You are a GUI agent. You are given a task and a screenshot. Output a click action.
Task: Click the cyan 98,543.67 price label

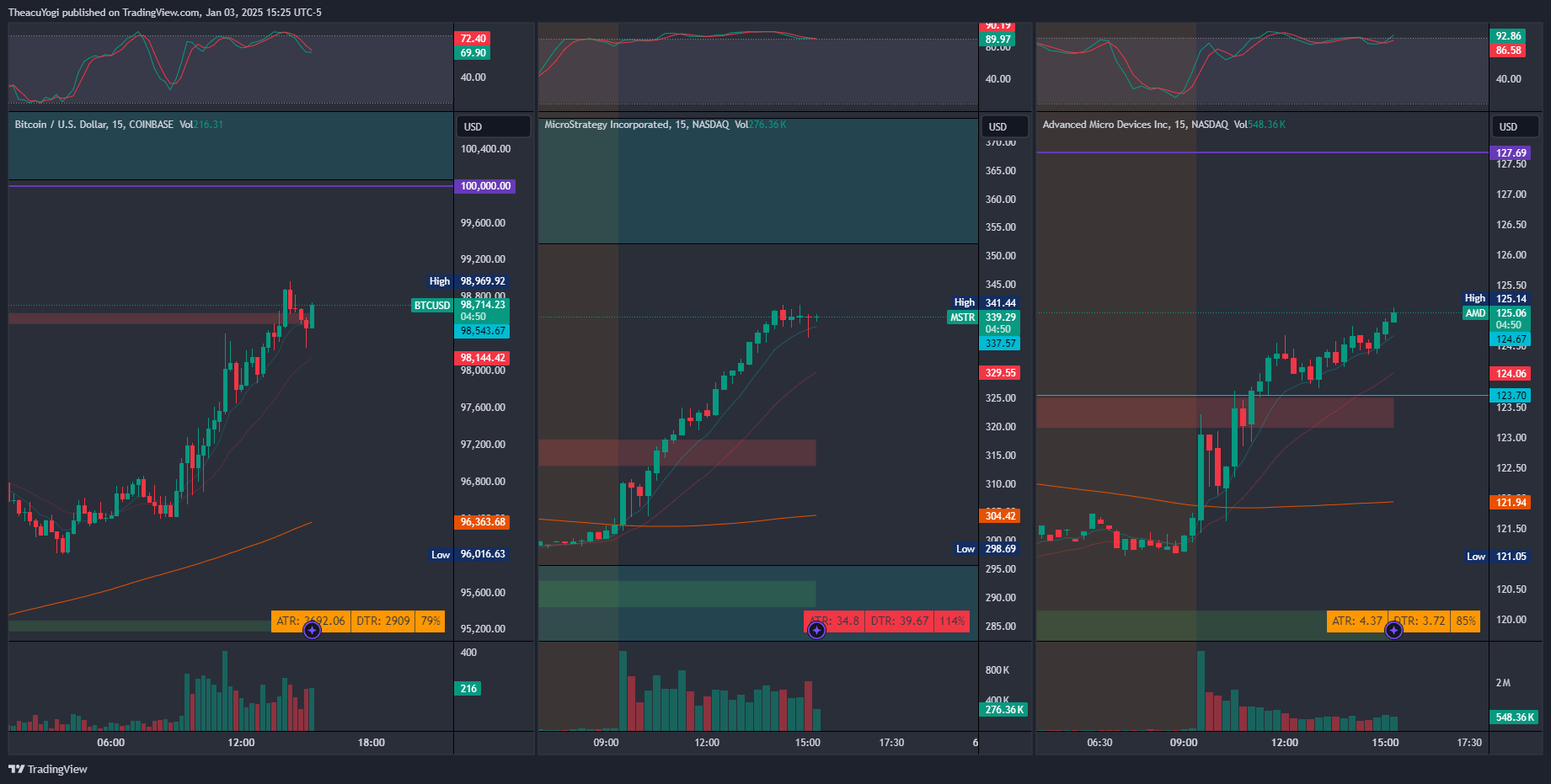point(483,331)
